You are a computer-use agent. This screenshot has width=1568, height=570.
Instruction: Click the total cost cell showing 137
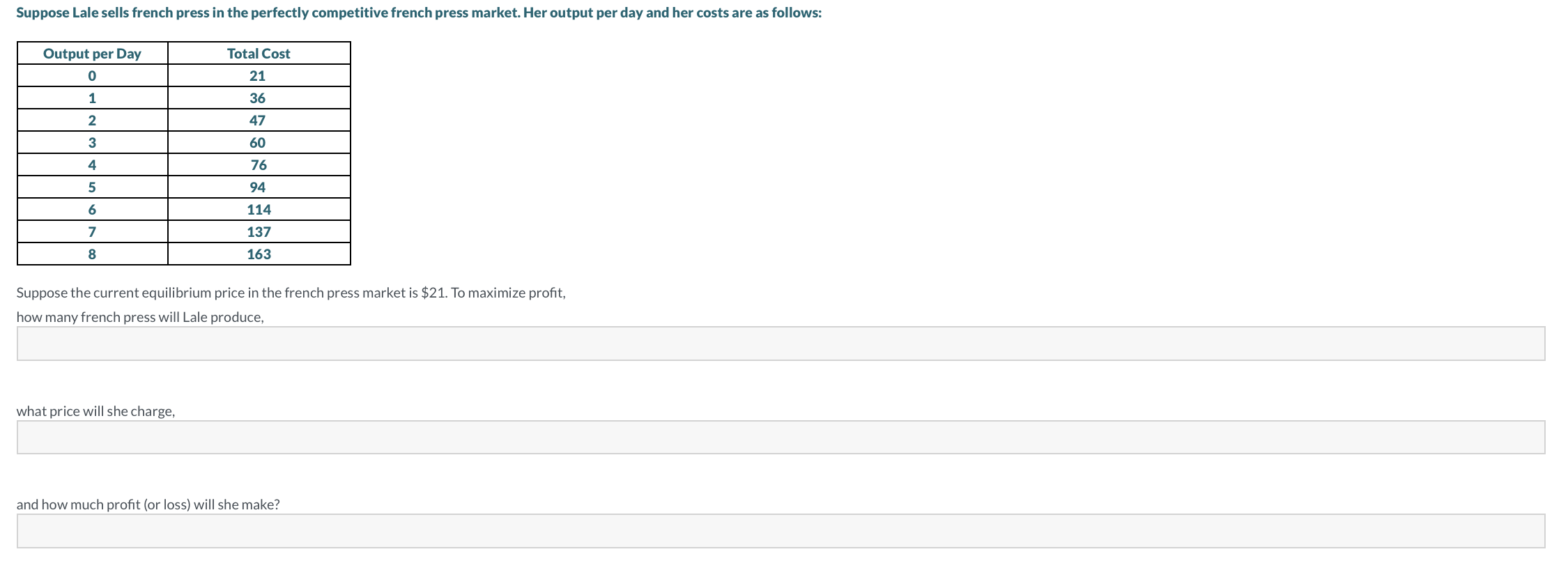coord(259,232)
